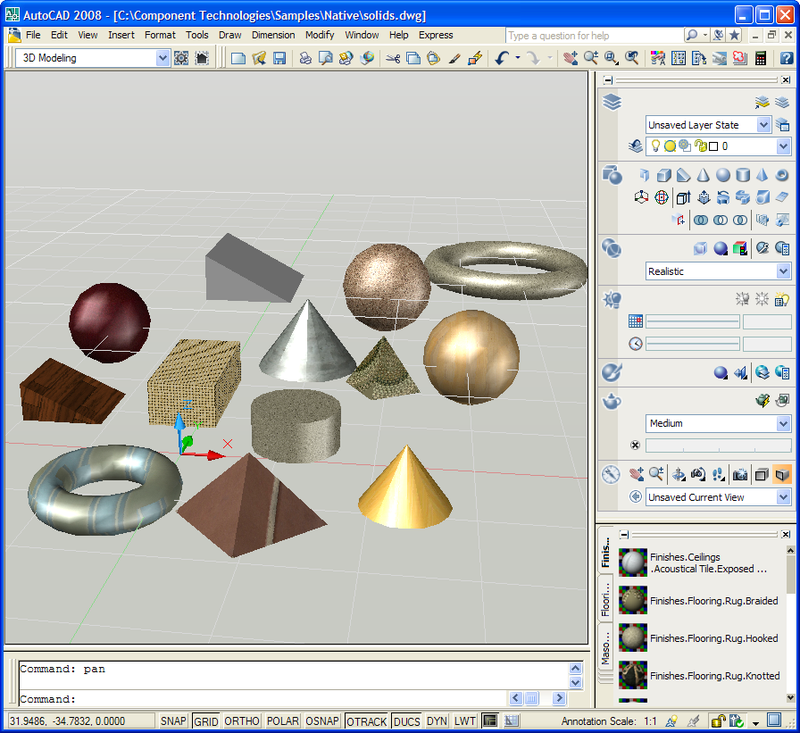Toggle OSNAP button in the status bar
This screenshot has width=800, height=733.
323,721
